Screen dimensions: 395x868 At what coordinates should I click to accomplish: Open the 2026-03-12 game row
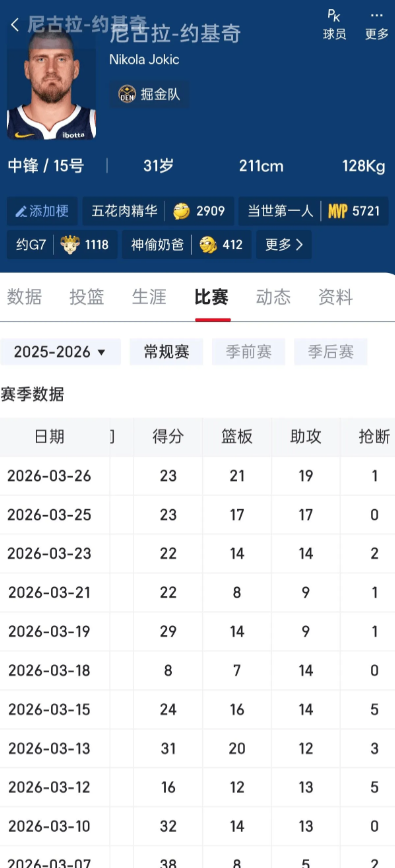(198, 787)
